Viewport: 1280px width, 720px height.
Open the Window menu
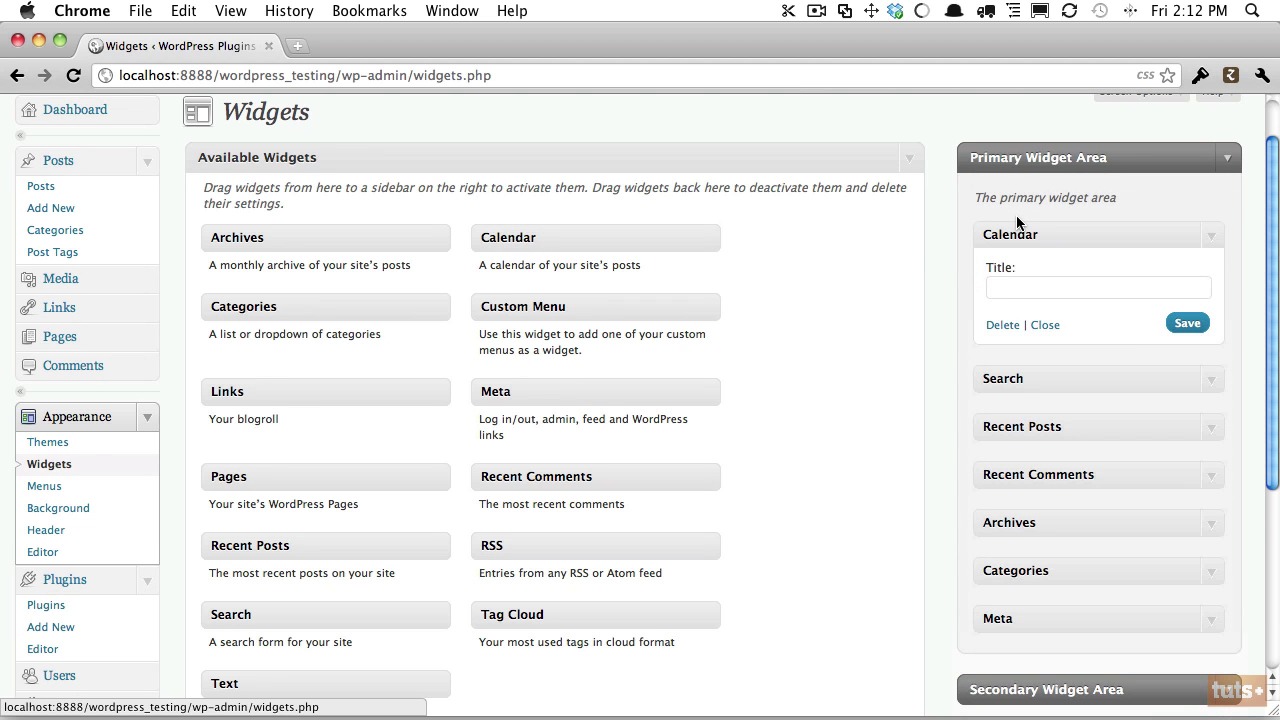[x=452, y=11]
